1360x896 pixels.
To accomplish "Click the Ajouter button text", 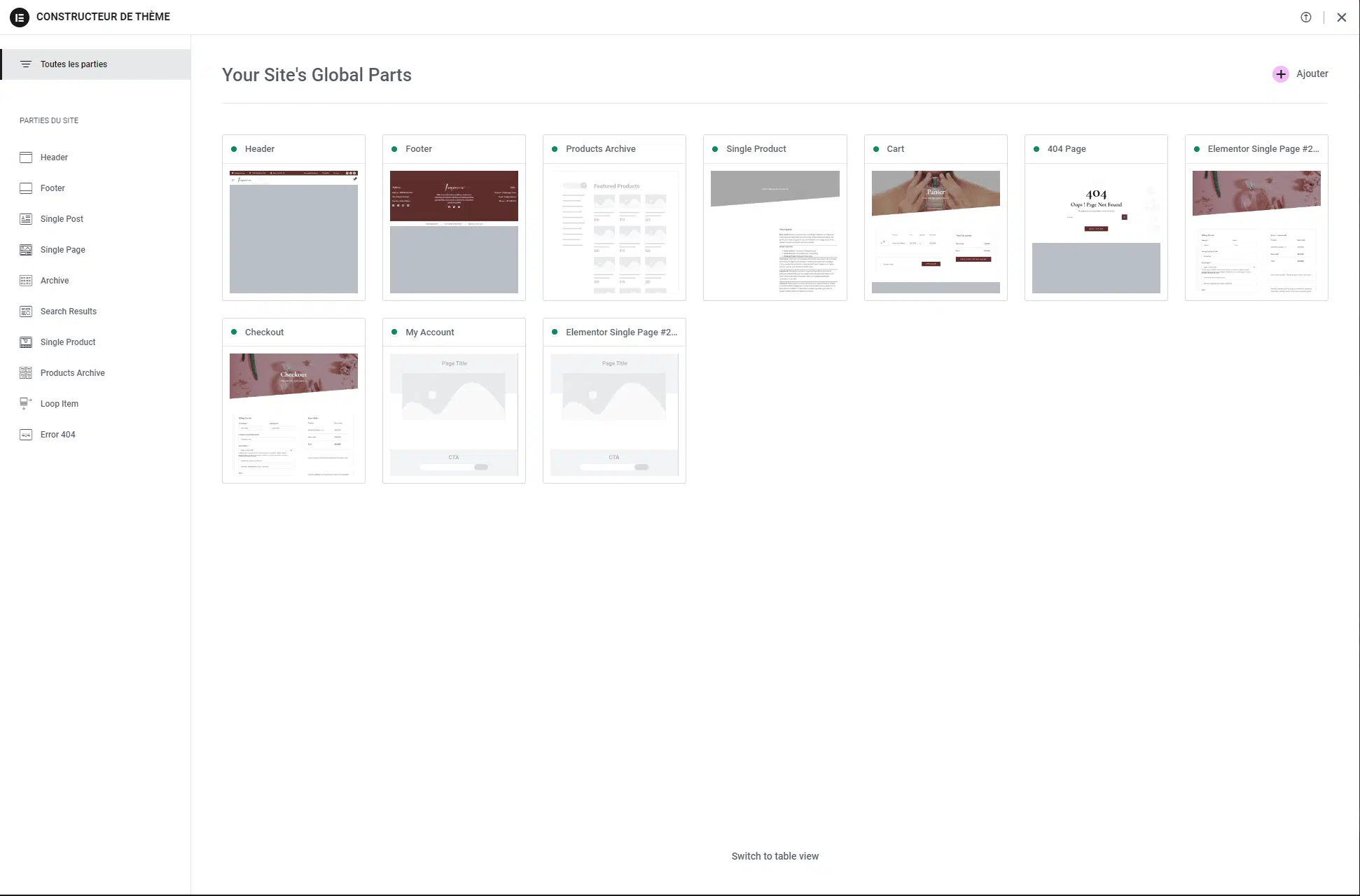I will 1312,73.
